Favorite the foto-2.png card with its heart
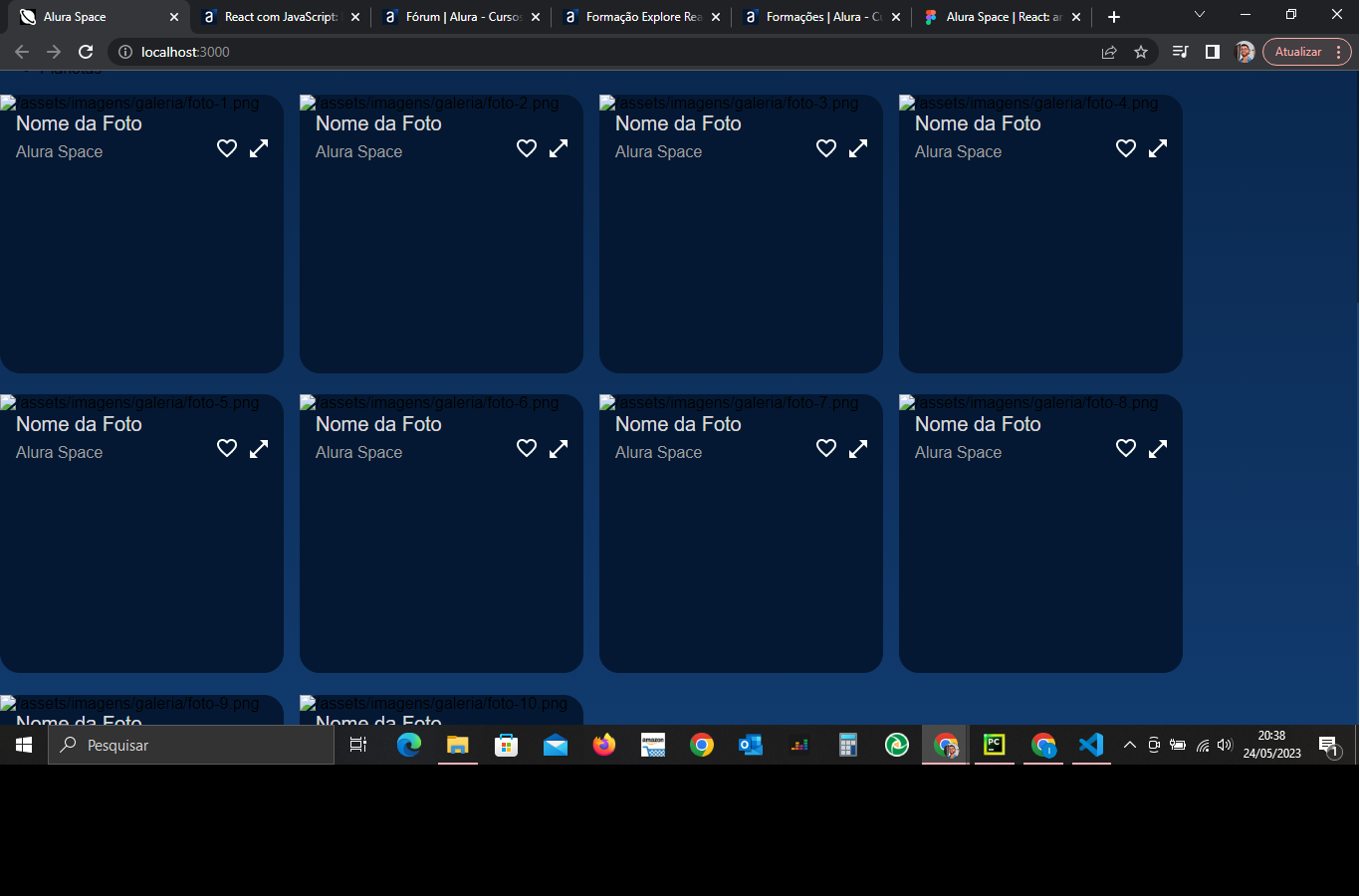The width and height of the screenshot is (1360, 896). coord(527,148)
